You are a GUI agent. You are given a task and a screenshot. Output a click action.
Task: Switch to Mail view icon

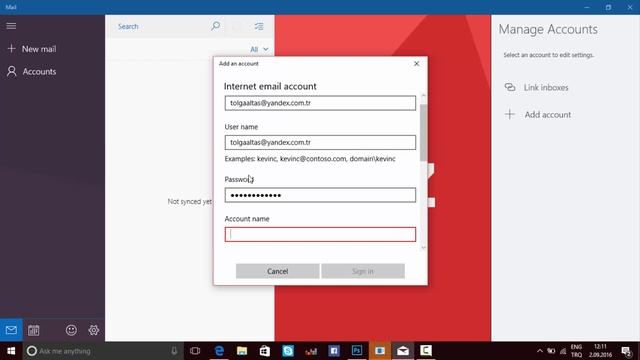click(x=11, y=330)
